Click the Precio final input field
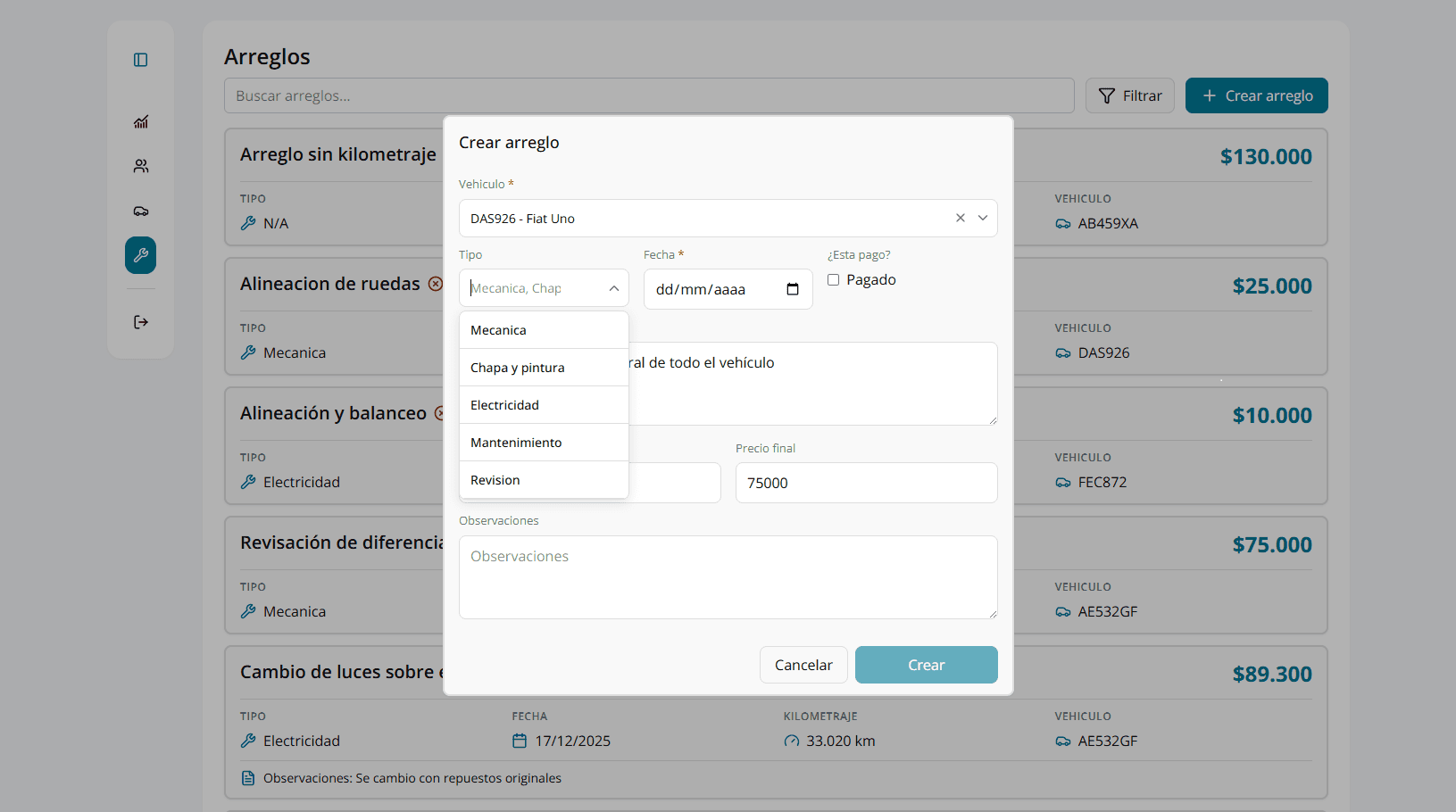Screen dimensions: 1456x812 (865, 483)
